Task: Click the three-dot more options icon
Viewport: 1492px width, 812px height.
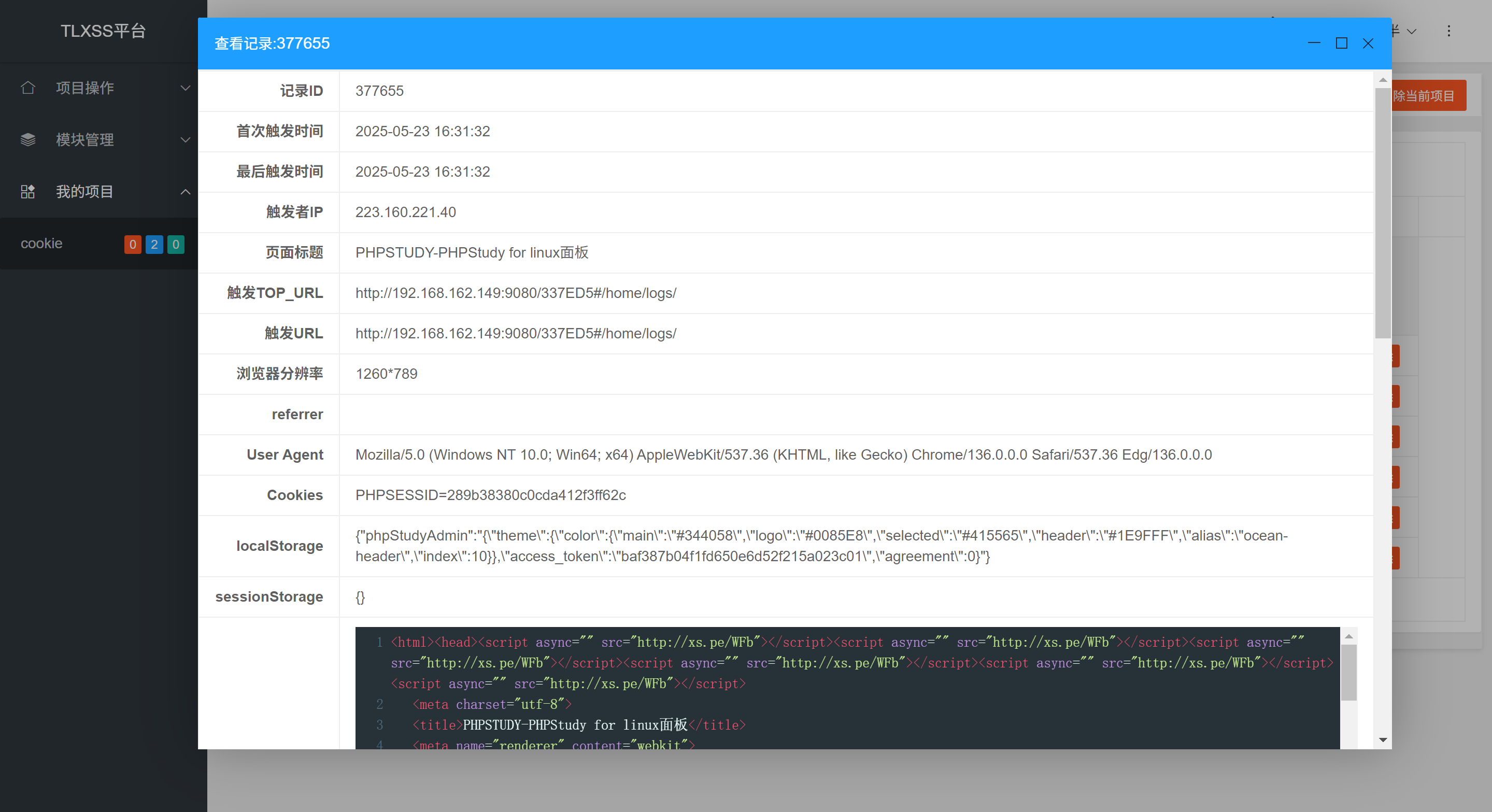Action: 1448,31
